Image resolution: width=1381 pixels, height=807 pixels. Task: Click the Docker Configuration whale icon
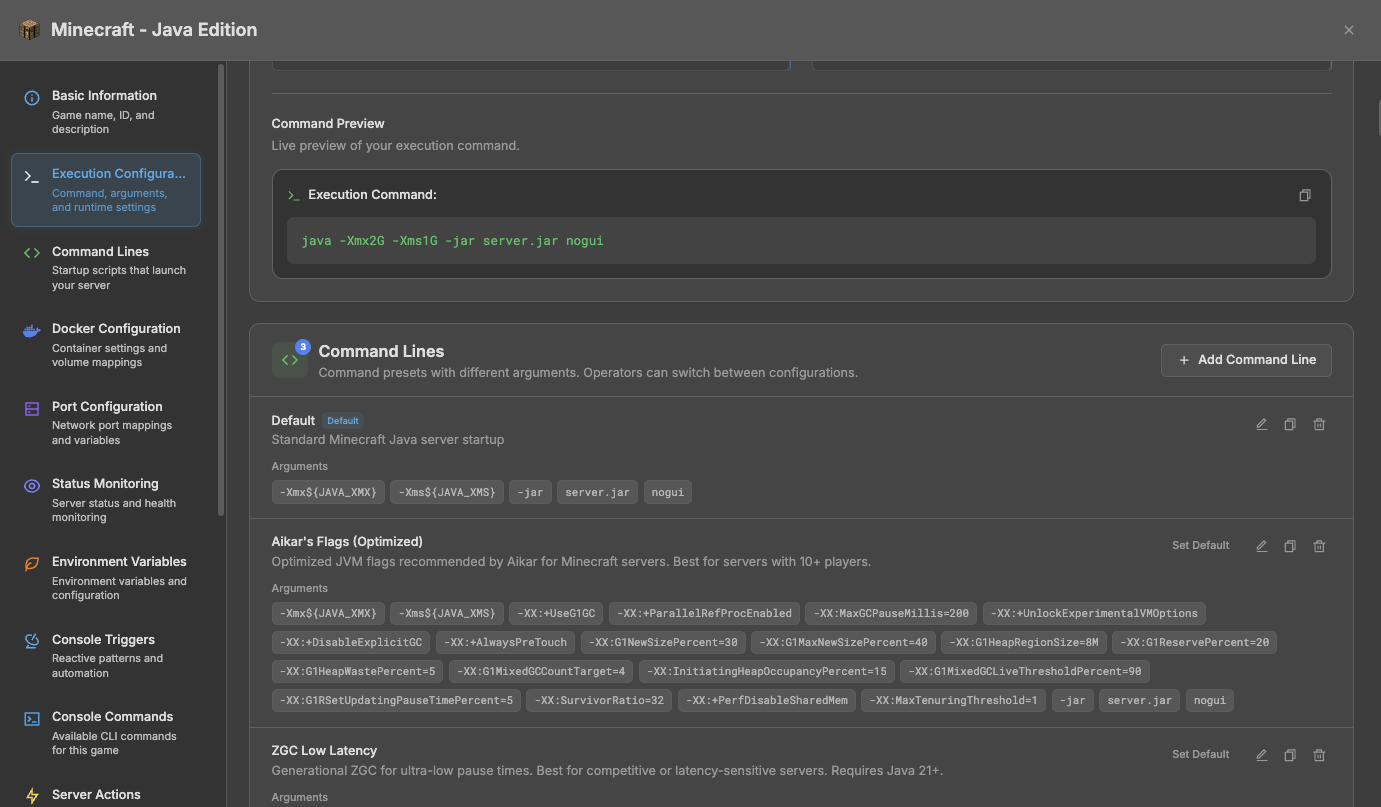tap(31, 328)
